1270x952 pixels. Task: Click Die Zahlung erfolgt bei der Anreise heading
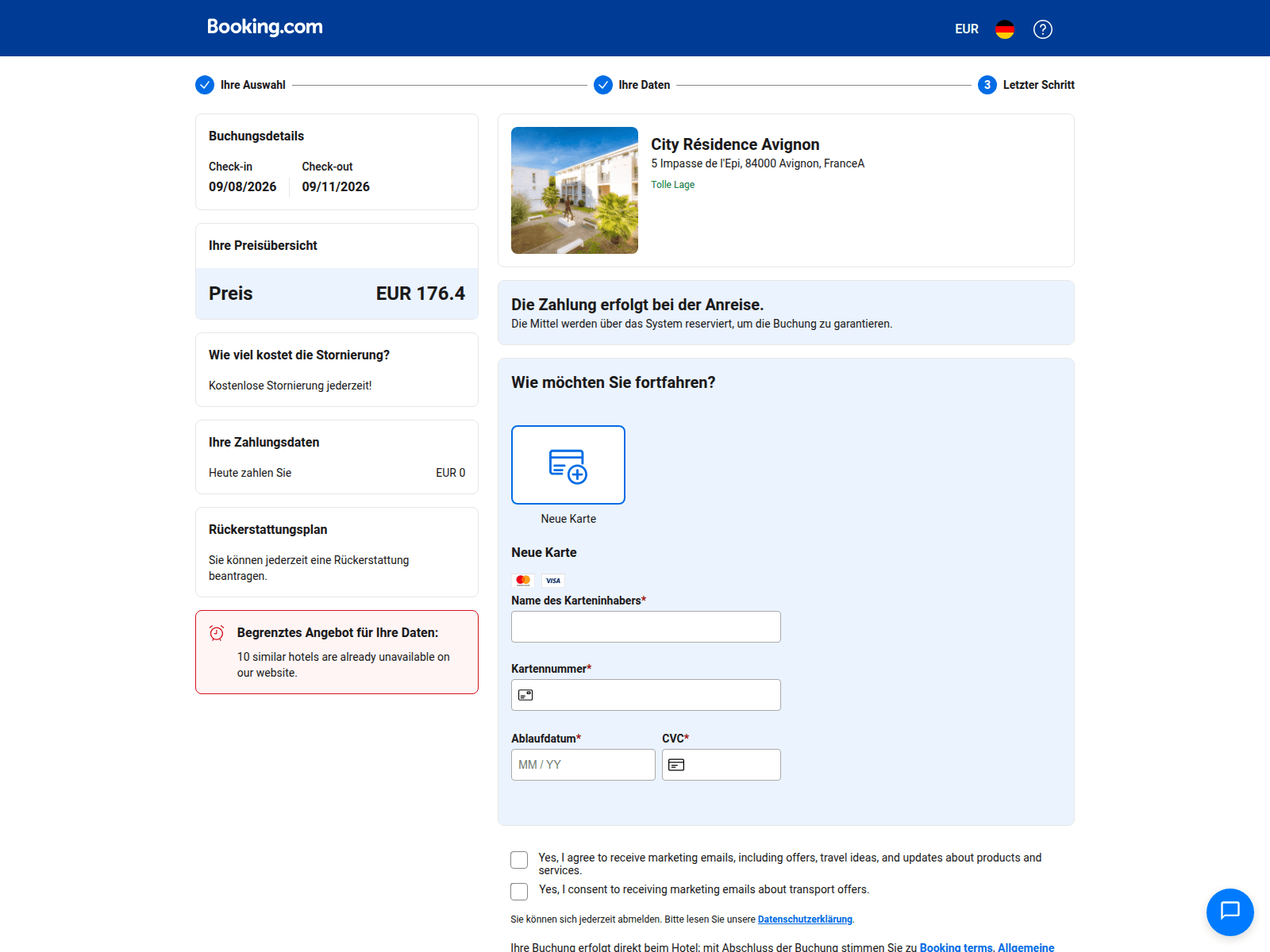(x=637, y=305)
